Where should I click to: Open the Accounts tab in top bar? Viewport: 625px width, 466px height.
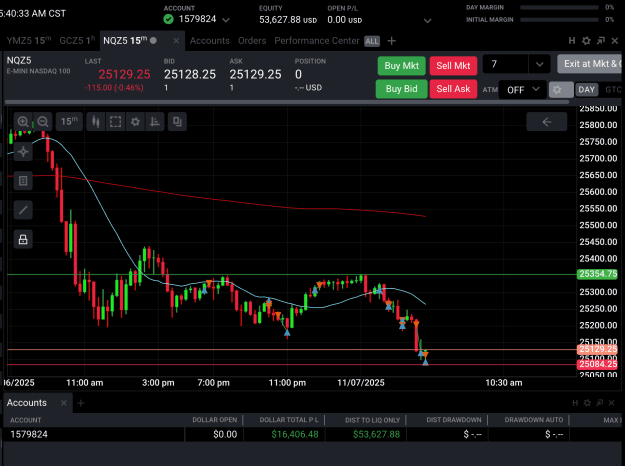[x=210, y=41]
